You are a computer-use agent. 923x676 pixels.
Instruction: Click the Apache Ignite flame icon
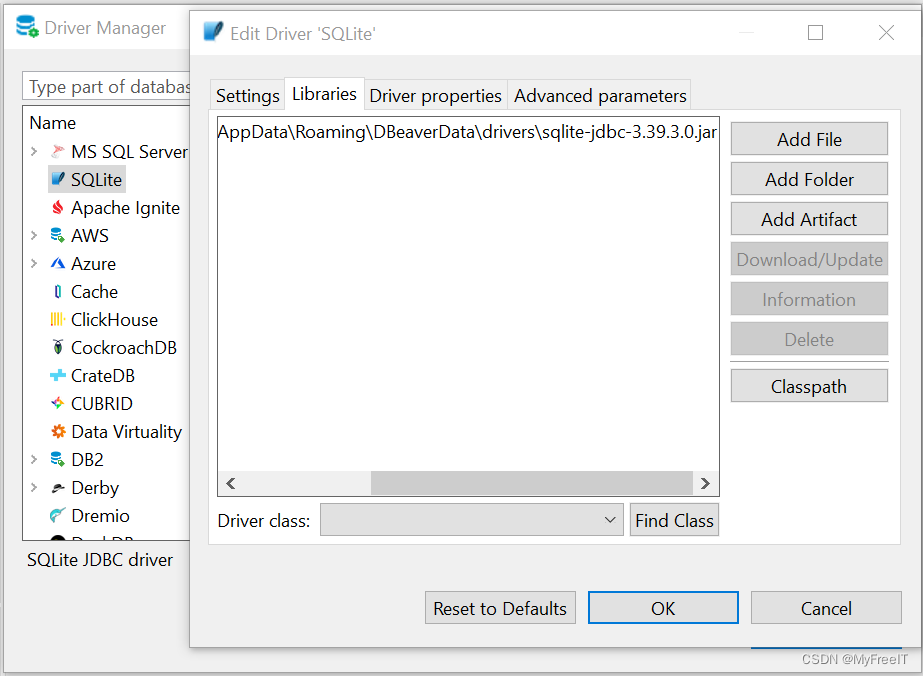(x=58, y=207)
